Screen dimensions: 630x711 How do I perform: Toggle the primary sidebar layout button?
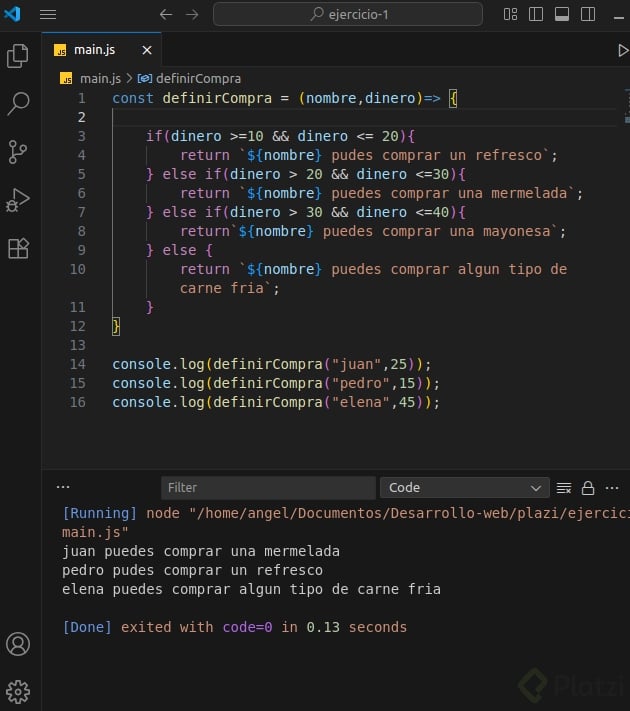point(537,14)
